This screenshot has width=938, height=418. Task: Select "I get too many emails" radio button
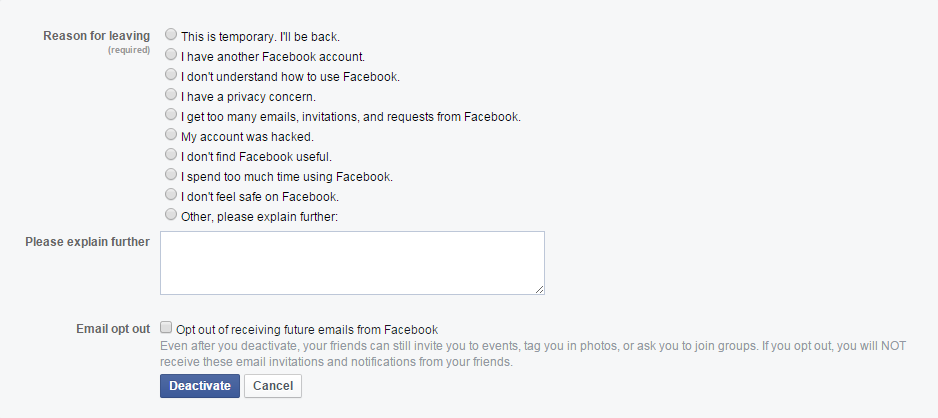(171, 115)
